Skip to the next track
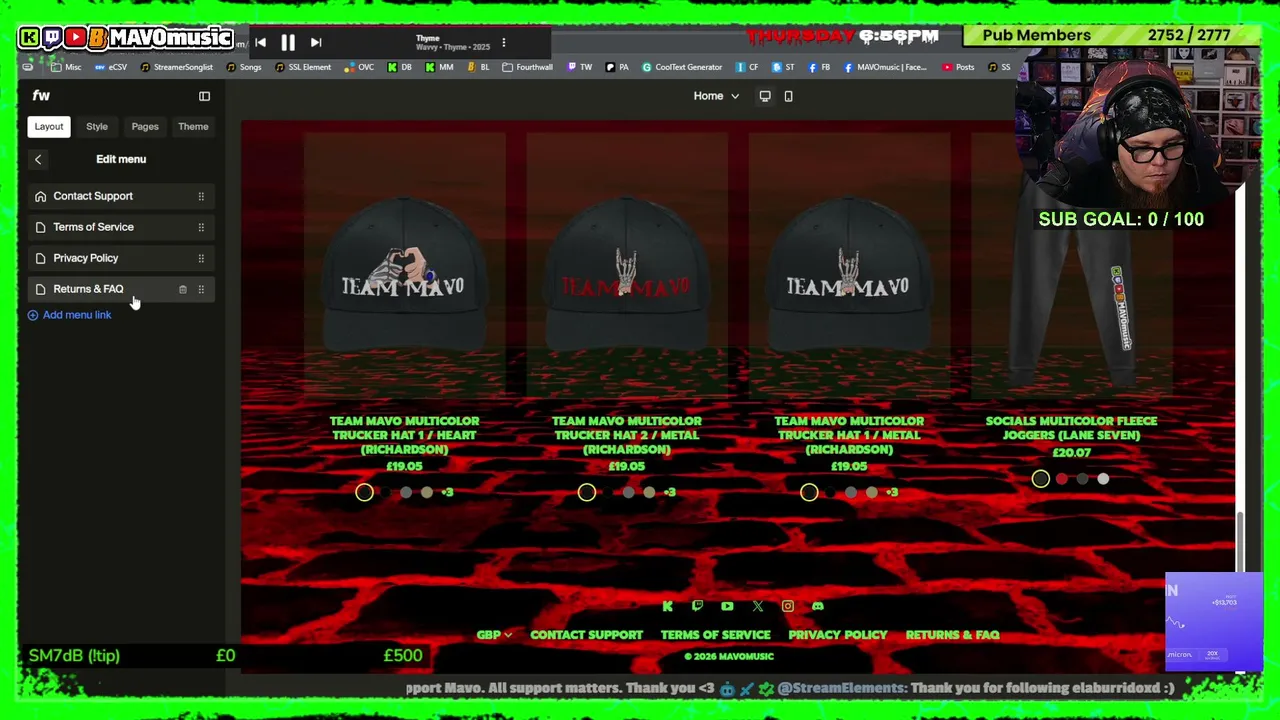The image size is (1280, 720). click(316, 42)
